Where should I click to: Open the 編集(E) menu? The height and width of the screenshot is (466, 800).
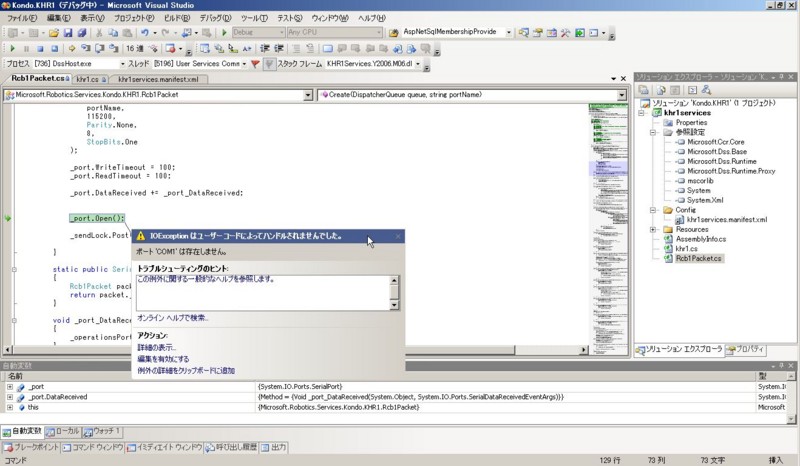click(58, 18)
